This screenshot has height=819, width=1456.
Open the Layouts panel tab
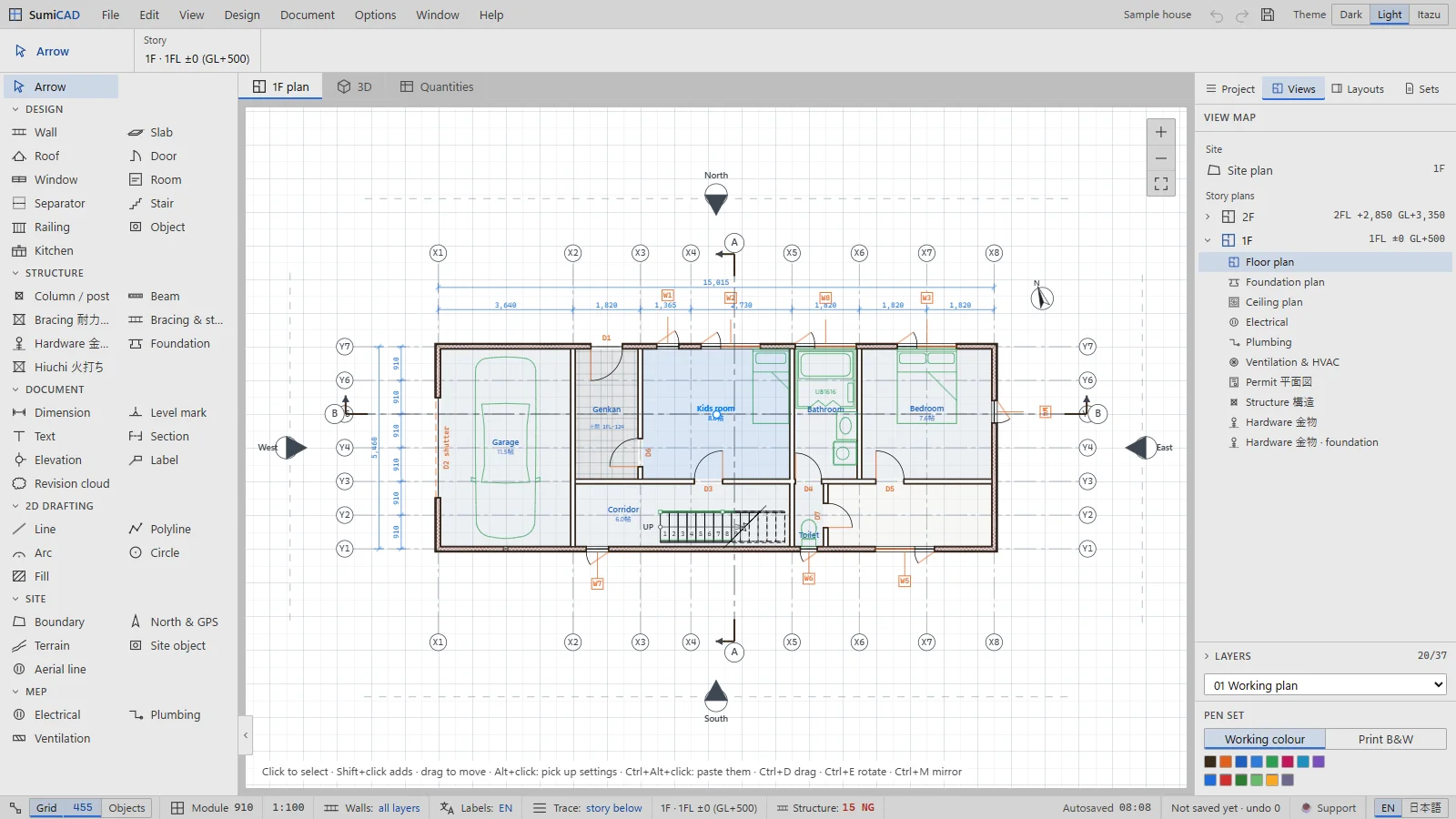click(1358, 89)
